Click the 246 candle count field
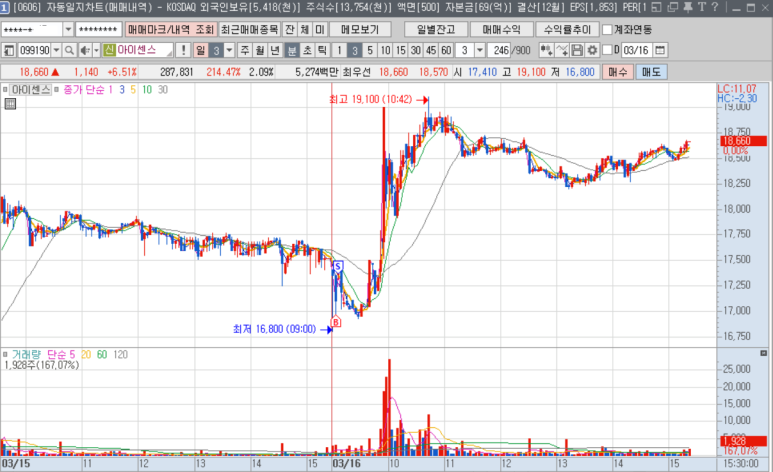The width and height of the screenshot is (773, 472). tap(500, 50)
